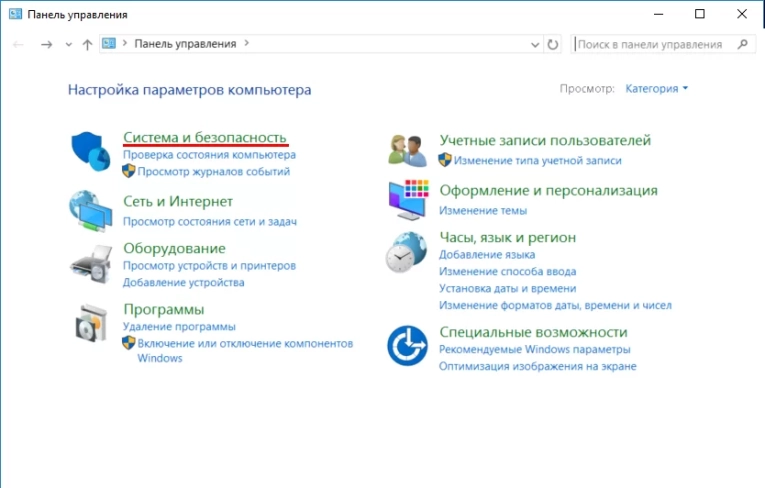Open Изменение способа ввода link
The height and width of the screenshot is (488, 765).
pos(507,271)
